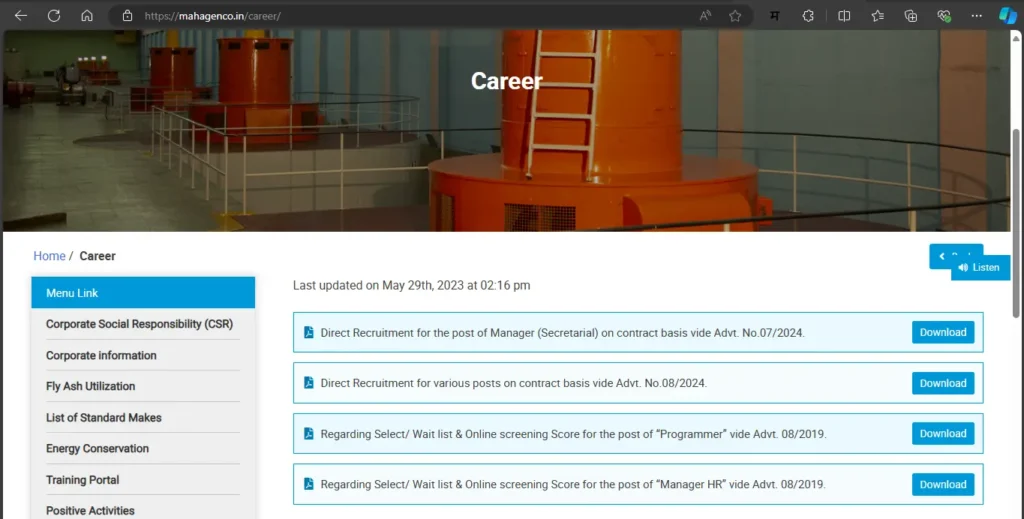Activate the Read aloud icon in address bar
Screen dimensions: 1024x519
705,16
